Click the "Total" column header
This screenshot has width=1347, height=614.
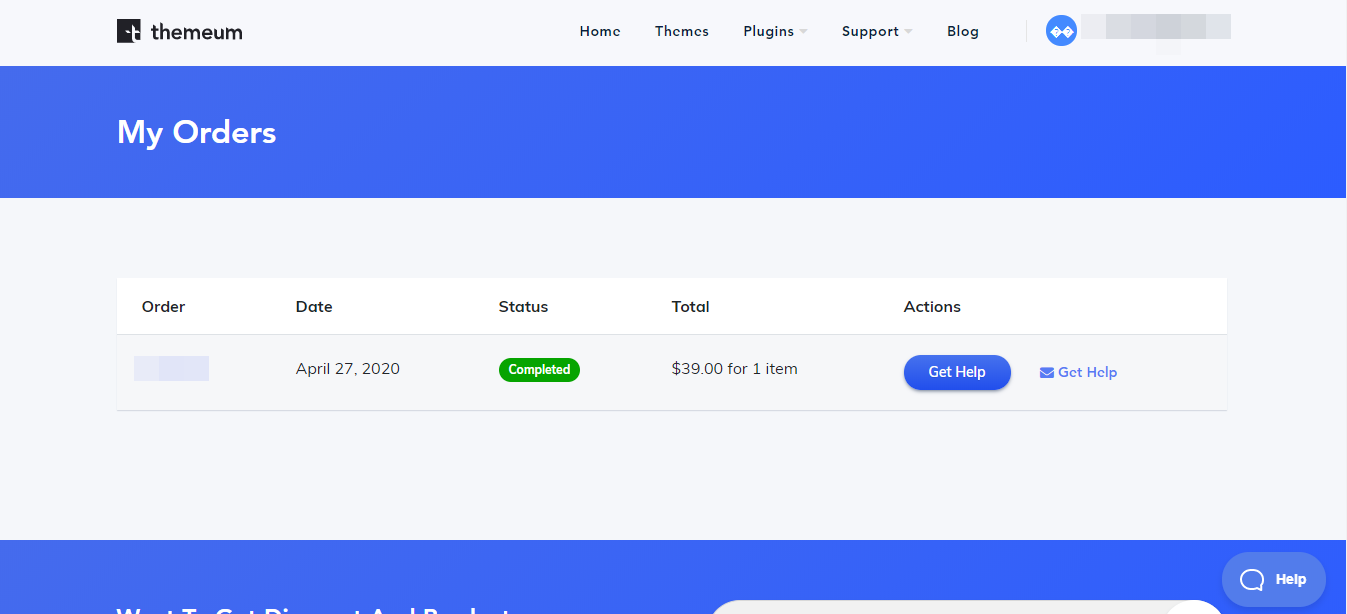tap(691, 307)
